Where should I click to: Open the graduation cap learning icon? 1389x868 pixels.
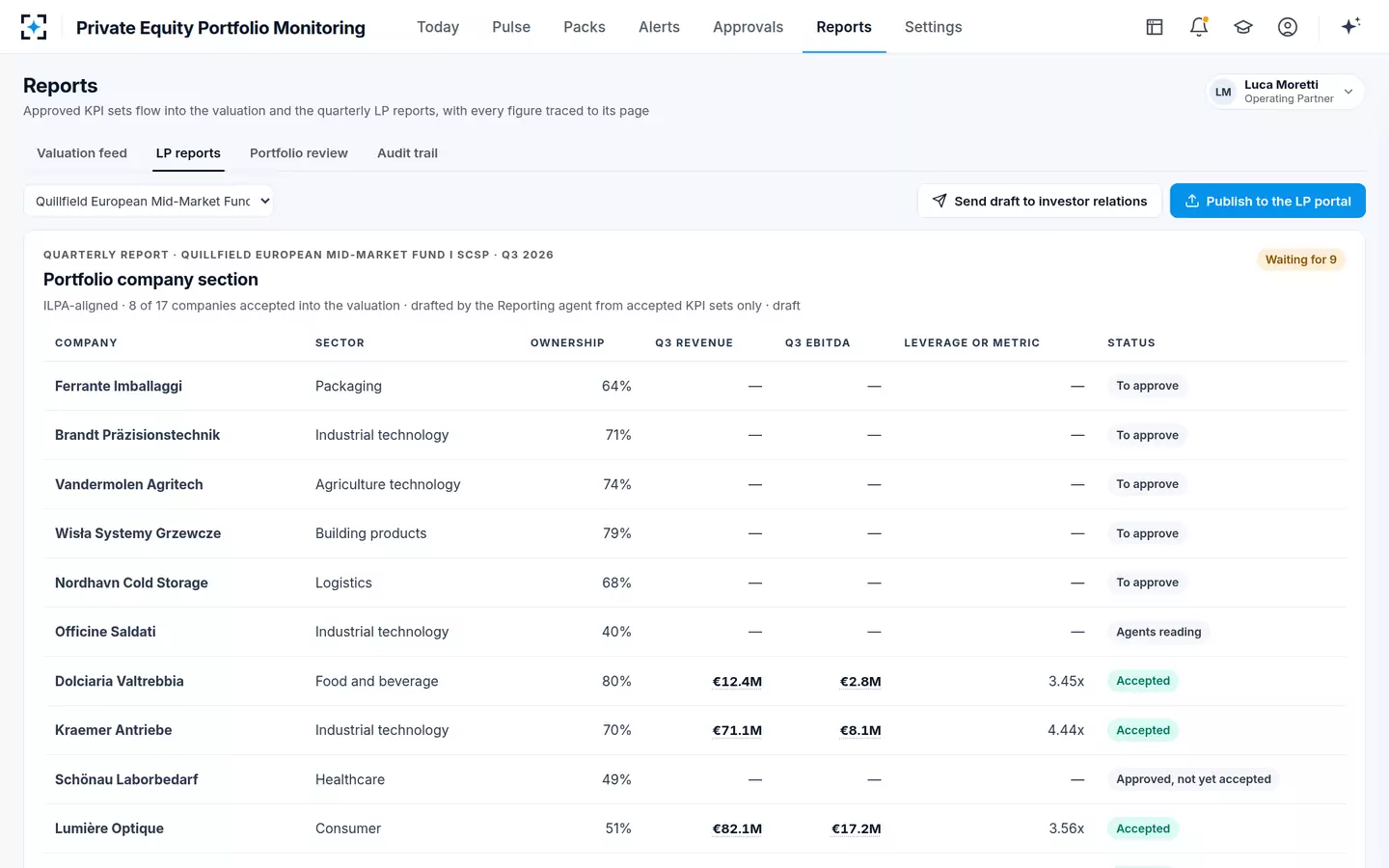(x=1243, y=27)
